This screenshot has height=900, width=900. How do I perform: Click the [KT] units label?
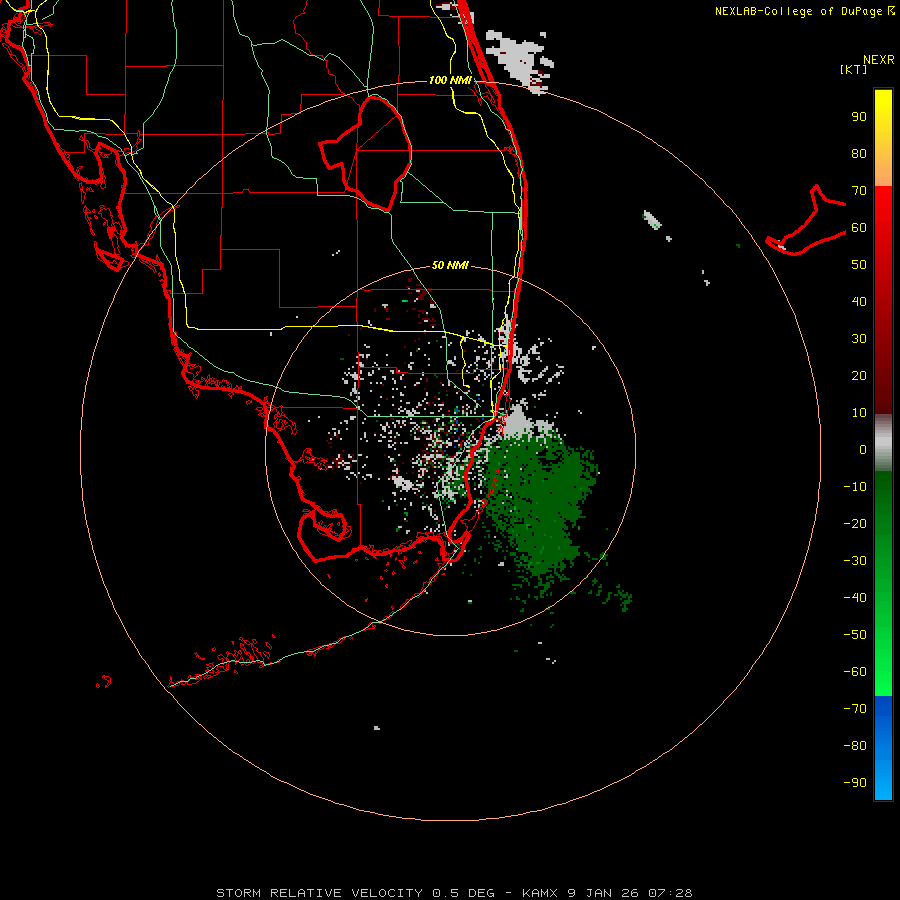(853, 69)
